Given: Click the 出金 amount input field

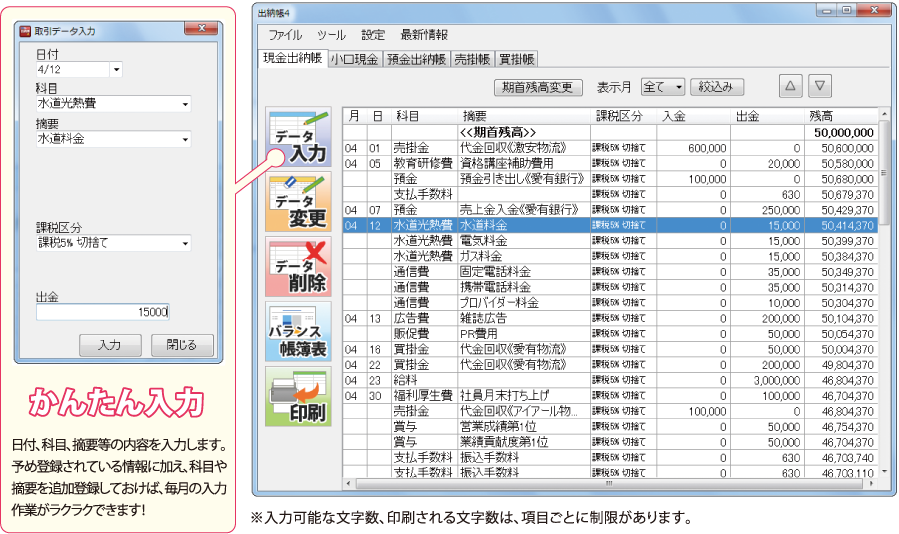Looking at the screenshot, I should (103, 311).
